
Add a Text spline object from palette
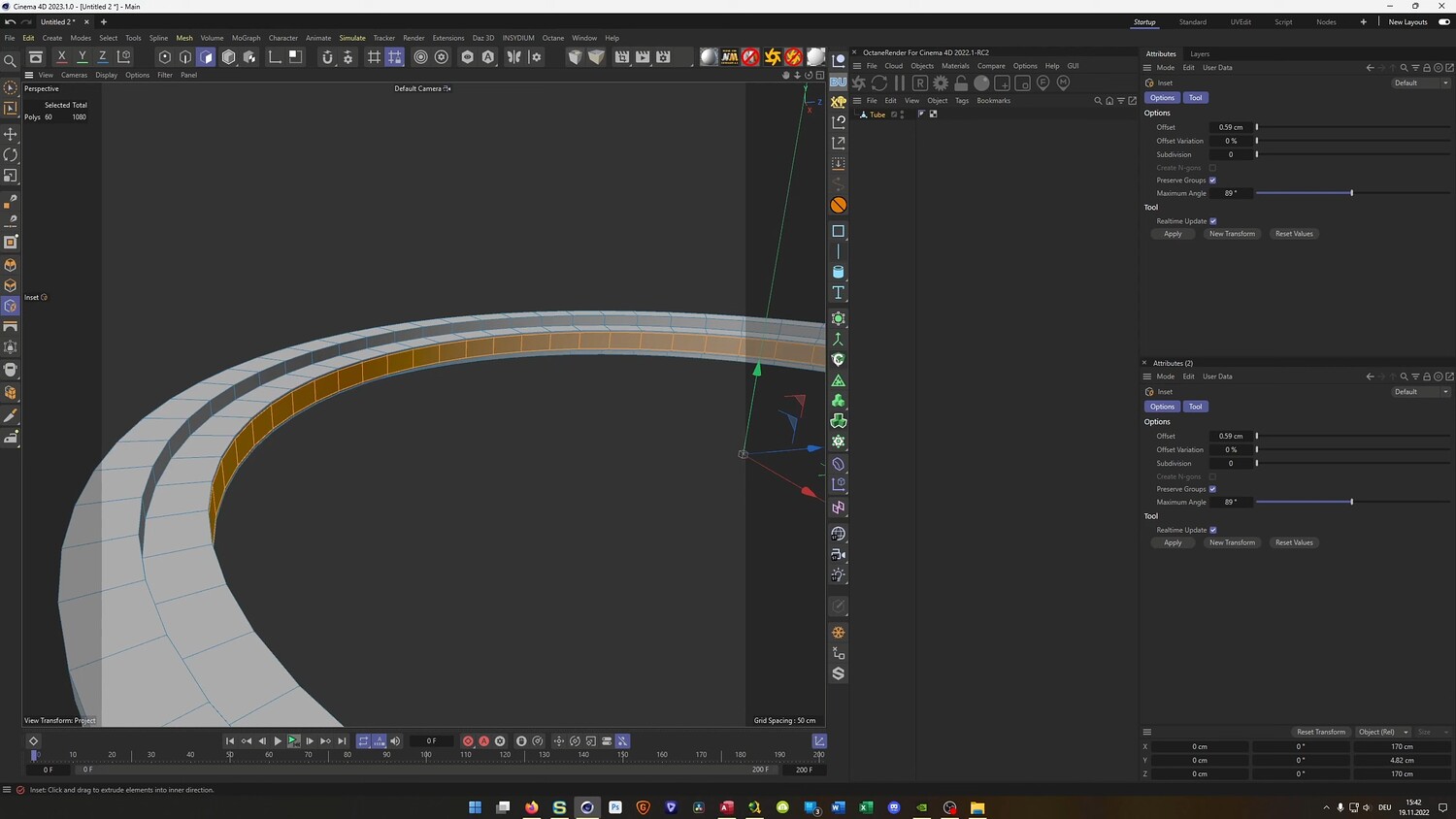pyautogui.click(x=839, y=292)
